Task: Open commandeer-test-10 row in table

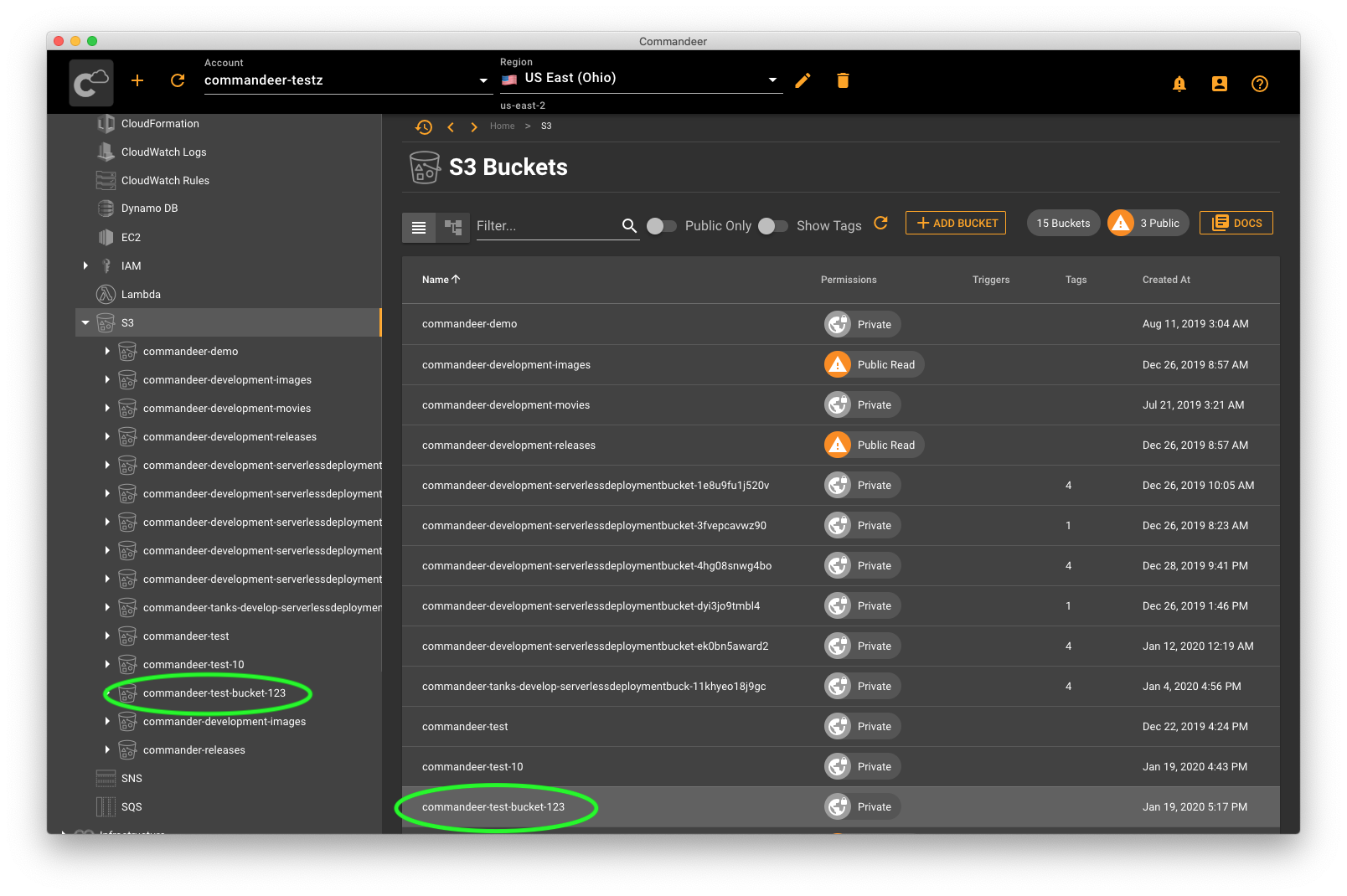Action: (x=840, y=767)
